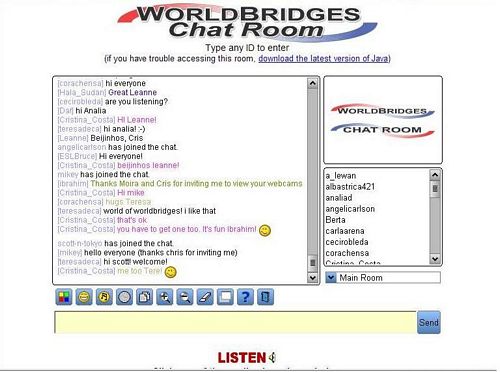This screenshot has width=500, height=372.
Task: Click into the yellow message input field
Action: coord(235,322)
